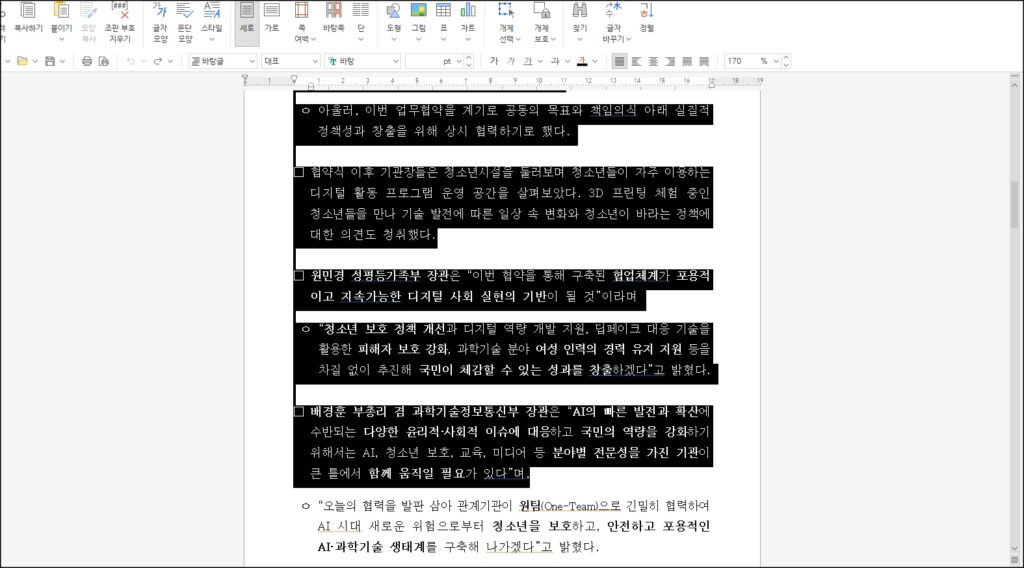Toggle underline 가 formatting

[528, 61]
